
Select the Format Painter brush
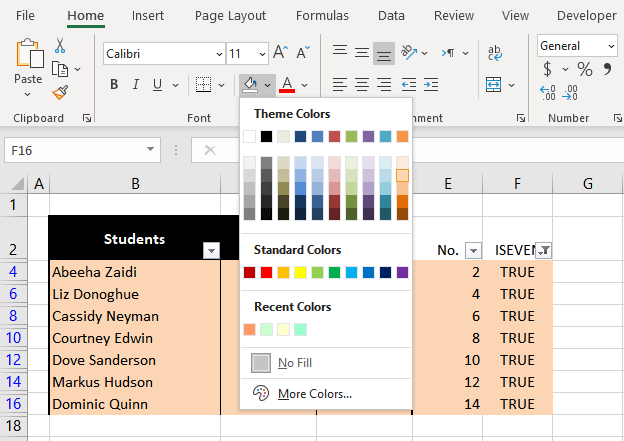(x=60, y=92)
